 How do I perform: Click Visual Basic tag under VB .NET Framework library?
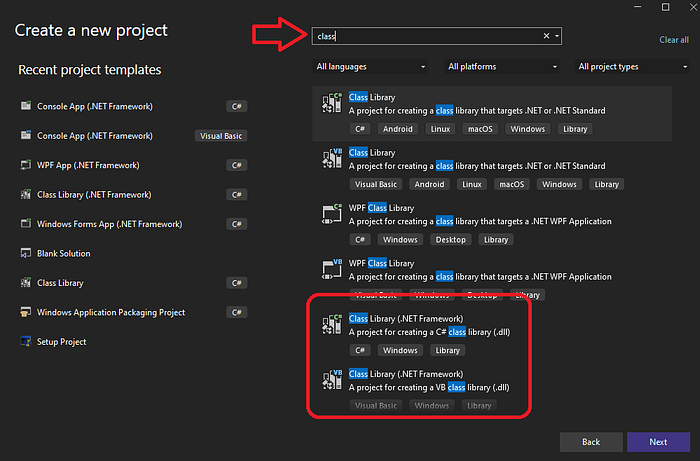click(376, 406)
